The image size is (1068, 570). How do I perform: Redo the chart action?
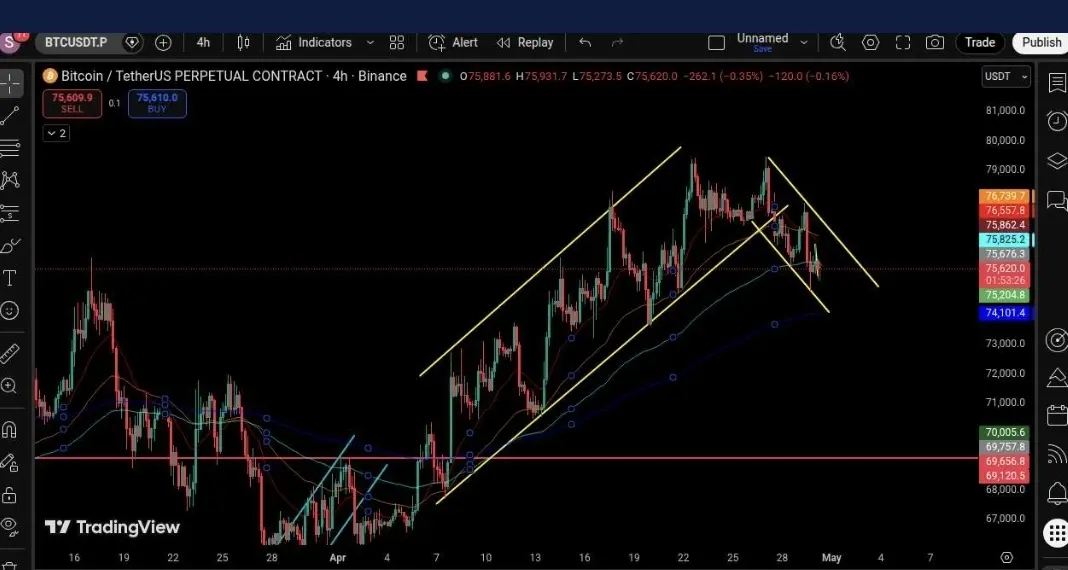coord(618,42)
